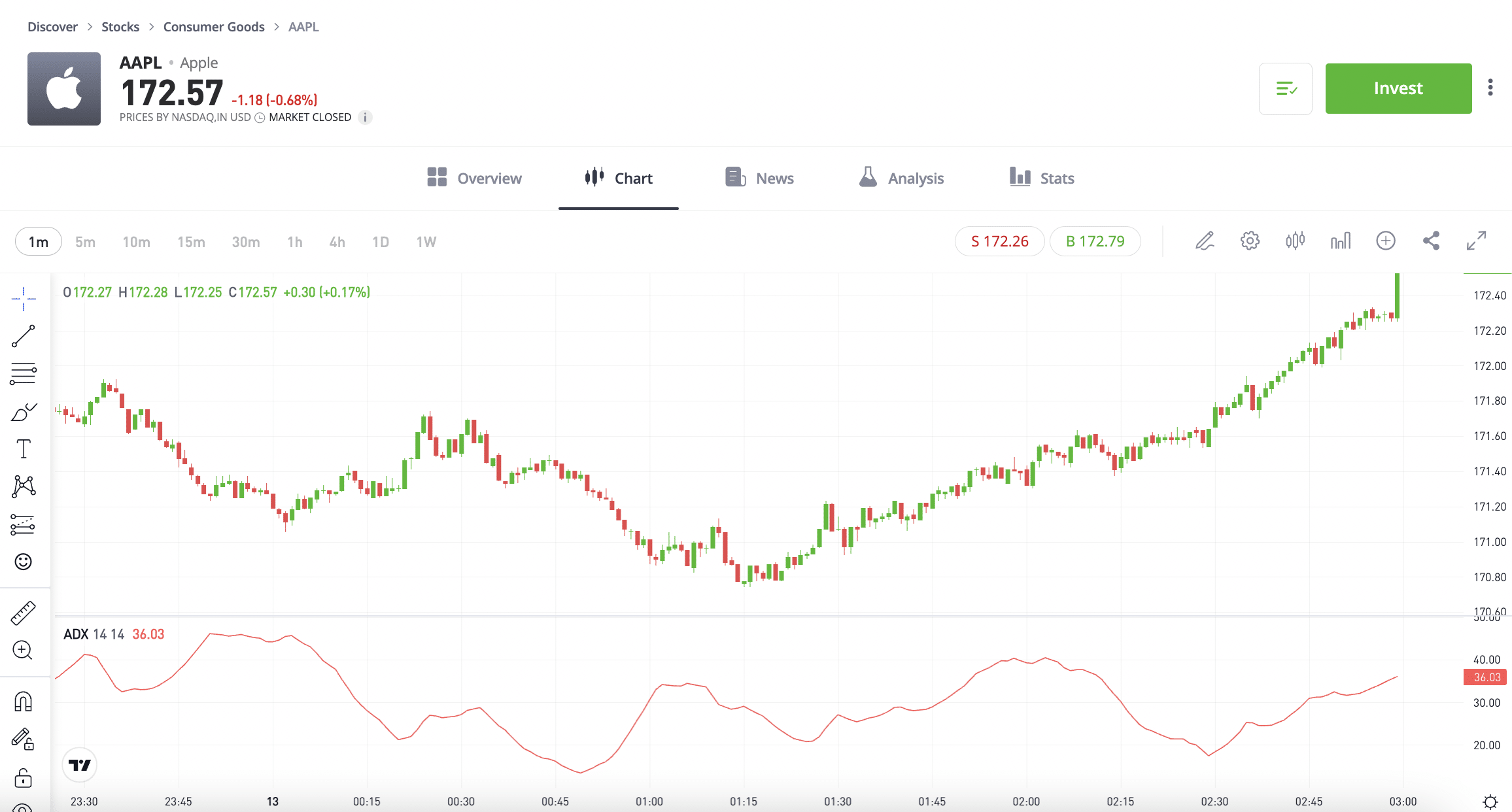The image size is (1512, 812).
Task: Open chart settings gear
Action: [1250, 241]
